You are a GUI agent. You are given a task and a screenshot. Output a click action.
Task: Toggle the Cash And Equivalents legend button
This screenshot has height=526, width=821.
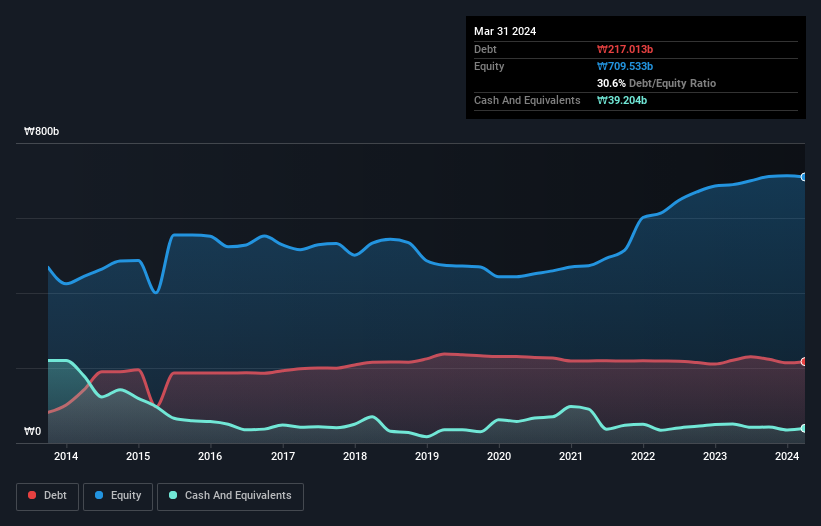coord(230,496)
